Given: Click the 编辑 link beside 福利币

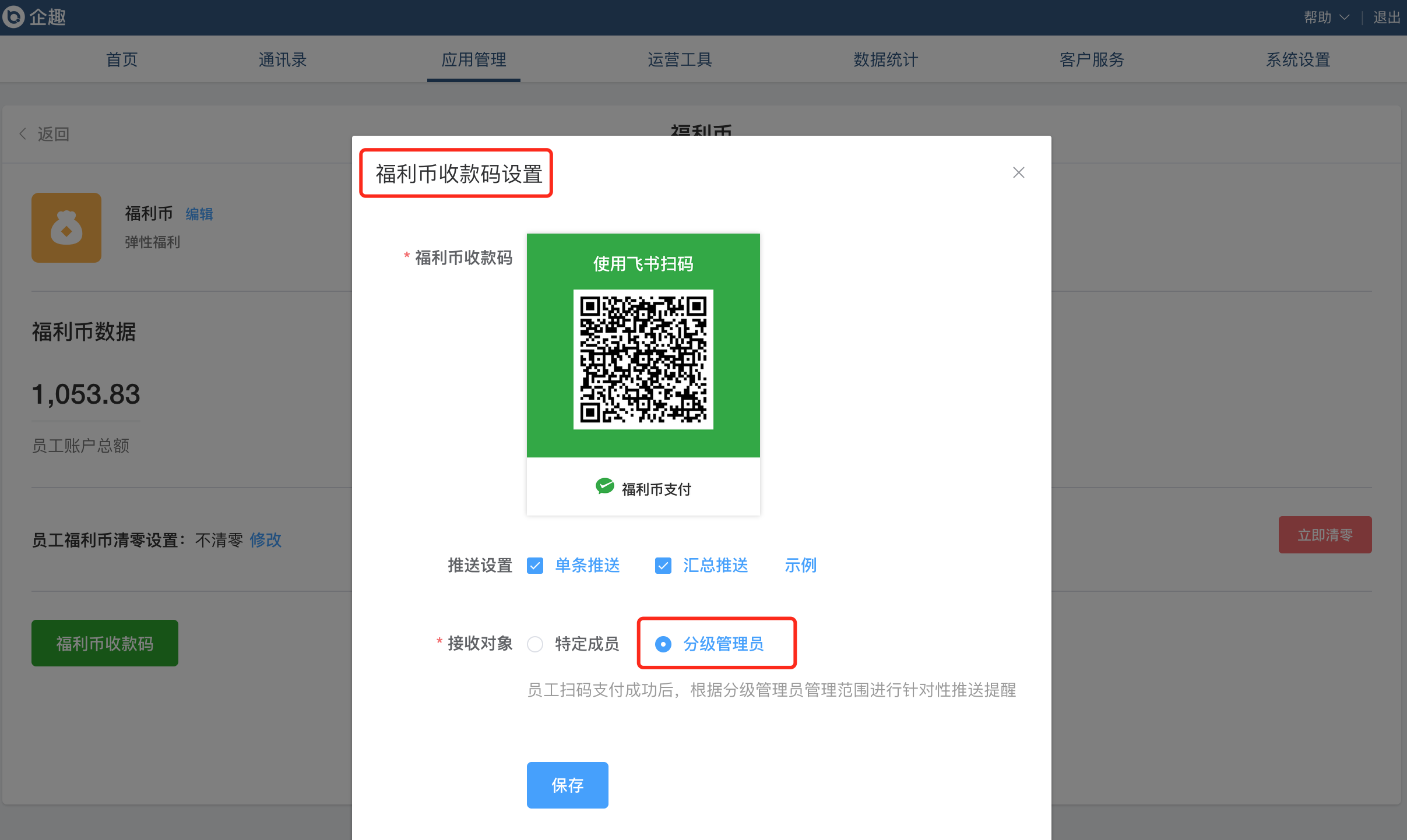Looking at the screenshot, I should click(199, 214).
